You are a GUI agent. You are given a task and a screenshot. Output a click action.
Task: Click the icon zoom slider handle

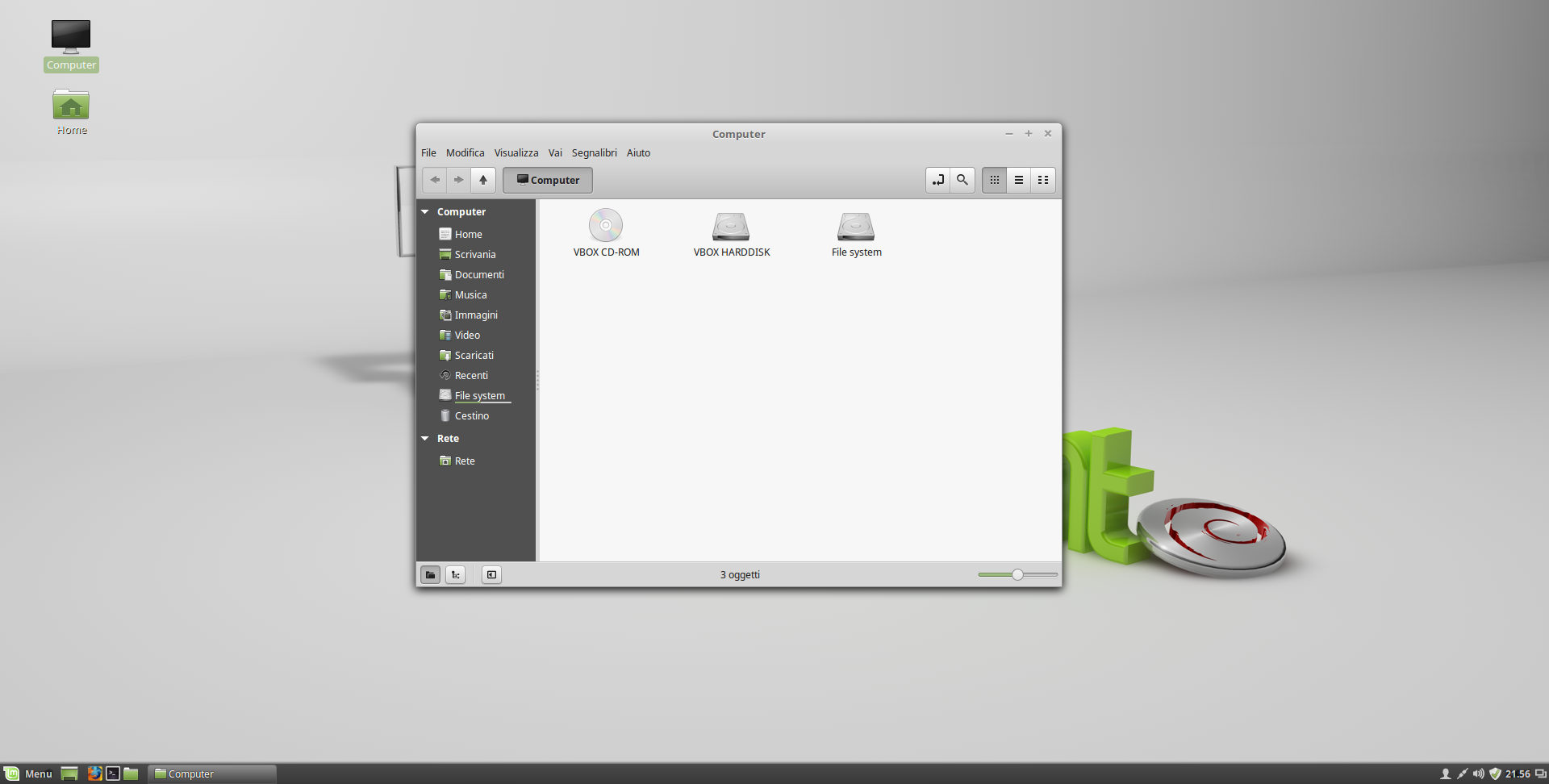coord(1017,575)
